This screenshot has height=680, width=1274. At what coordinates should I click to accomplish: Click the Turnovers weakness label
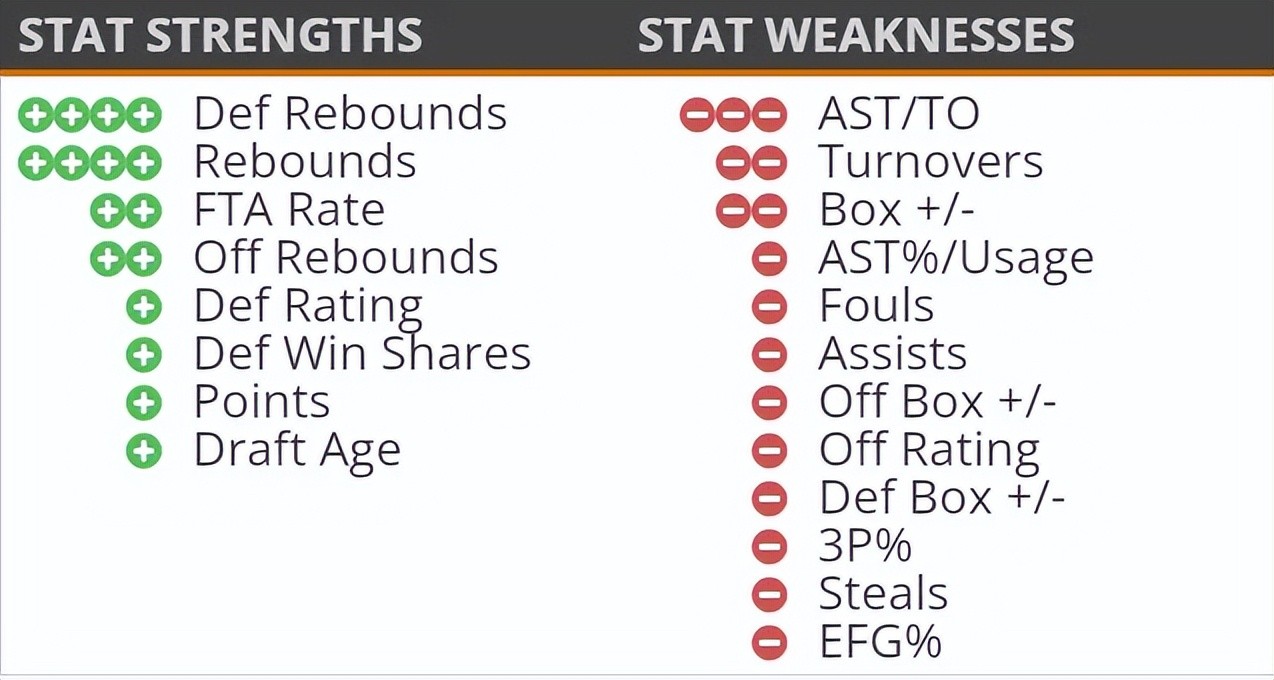pos(930,163)
